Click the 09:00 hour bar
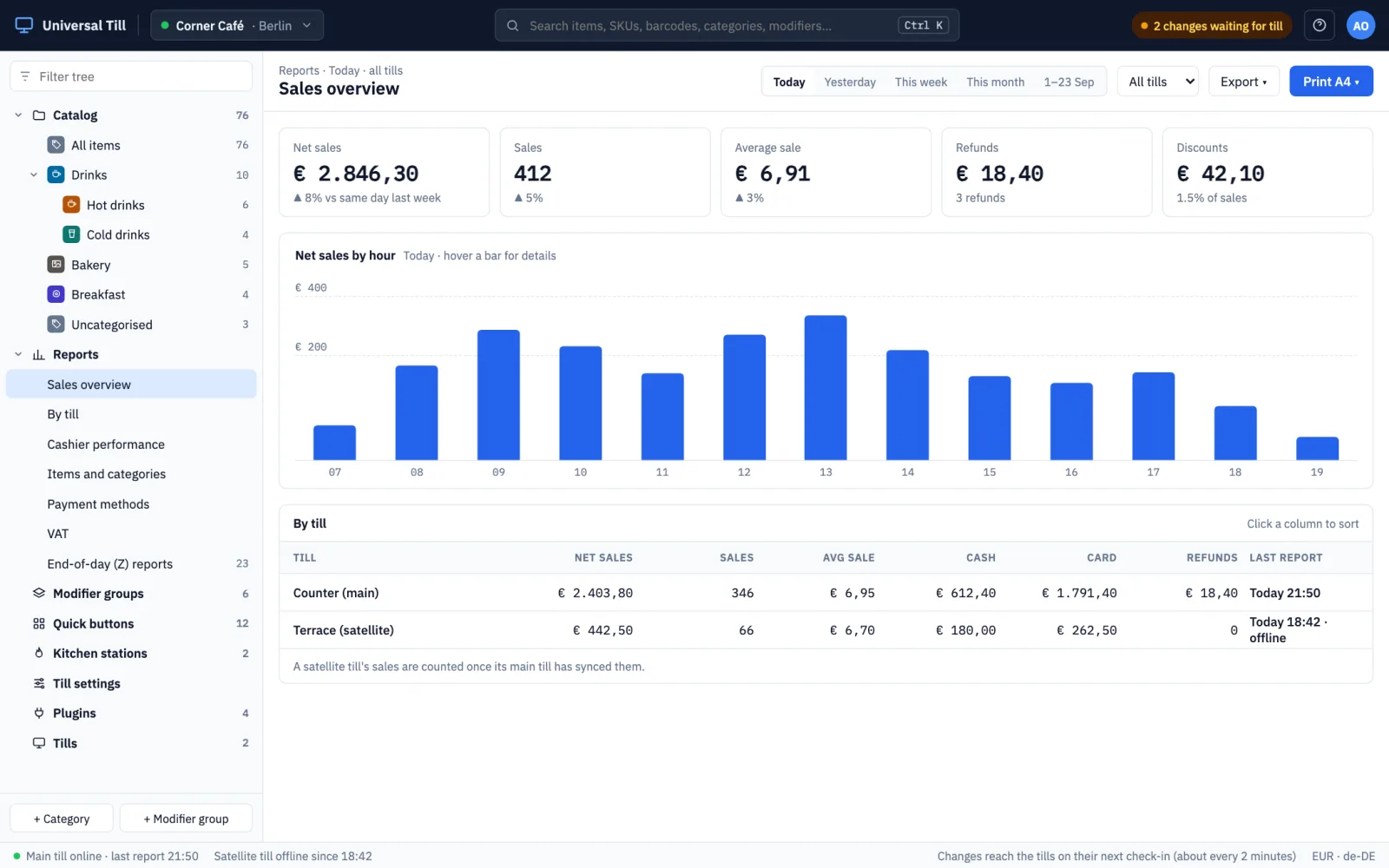 pyautogui.click(x=498, y=395)
